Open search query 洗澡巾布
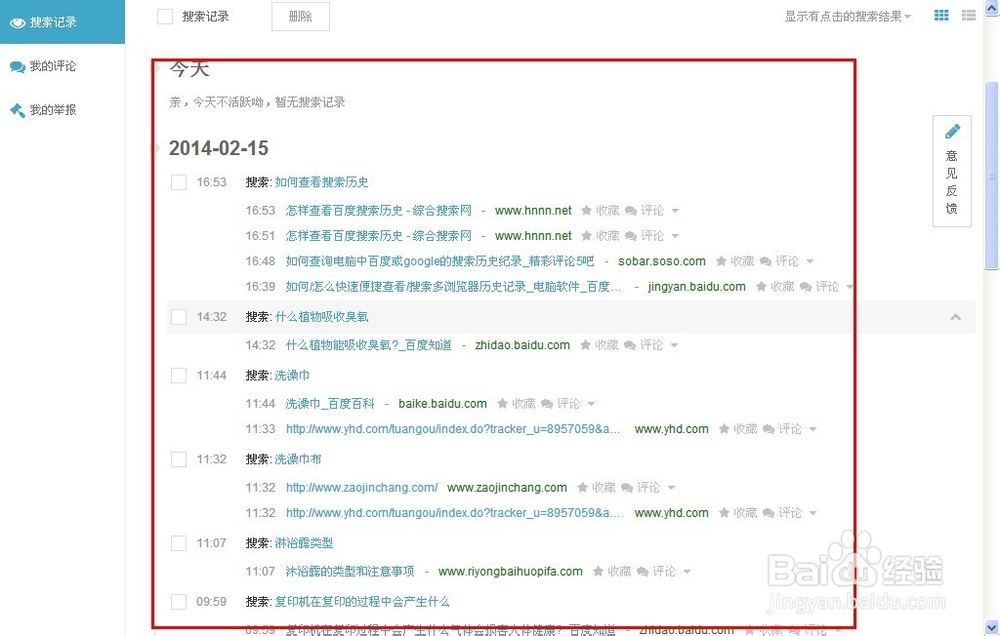The width and height of the screenshot is (1000, 636). tap(298, 459)
